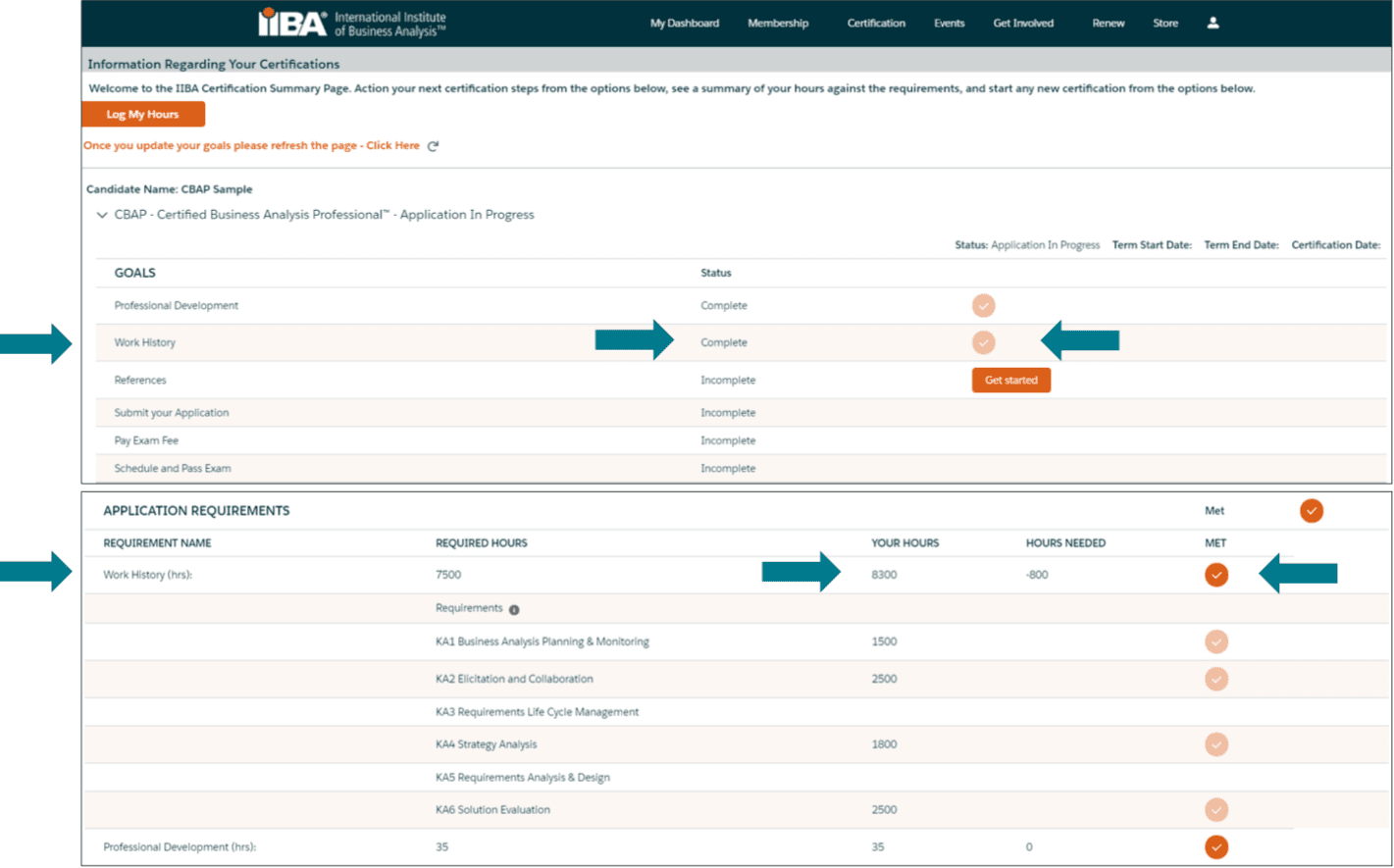Image resolution: width=1394 pixels, height=868 pixels.
Task: Click the Log My Hours button
Action: (143, 115)
